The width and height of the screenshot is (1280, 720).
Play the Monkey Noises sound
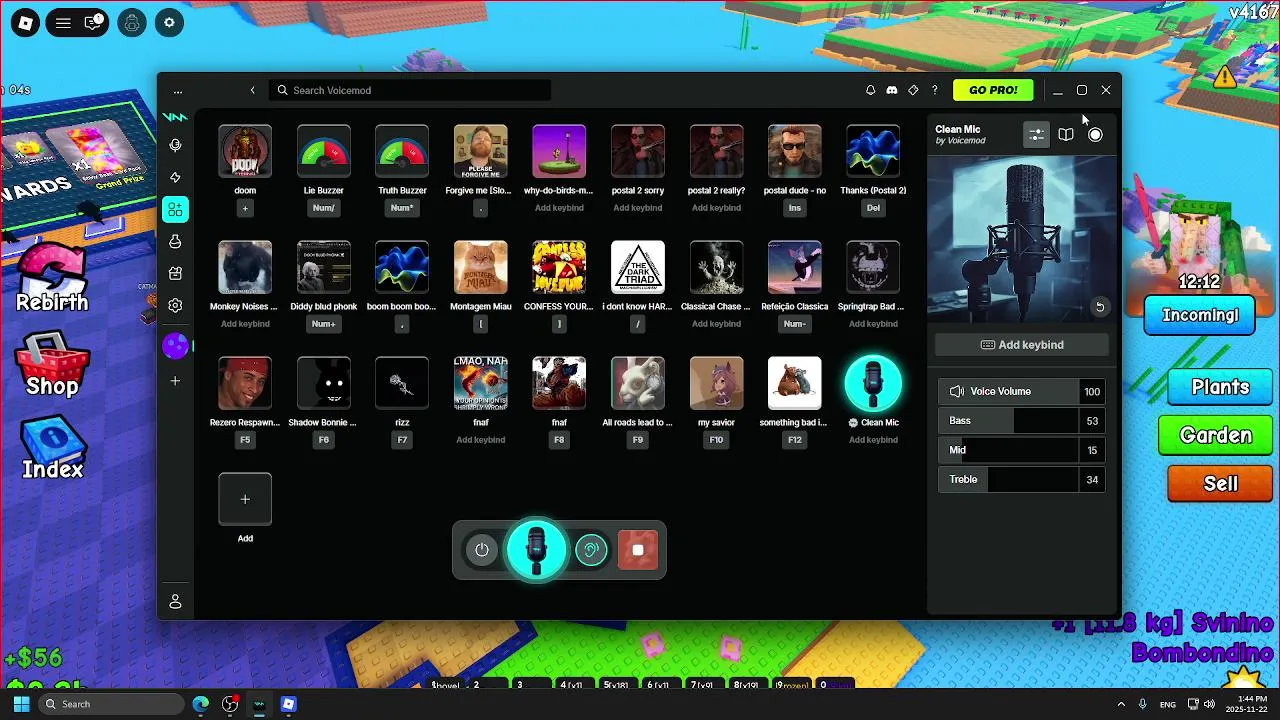click(245, 267)
